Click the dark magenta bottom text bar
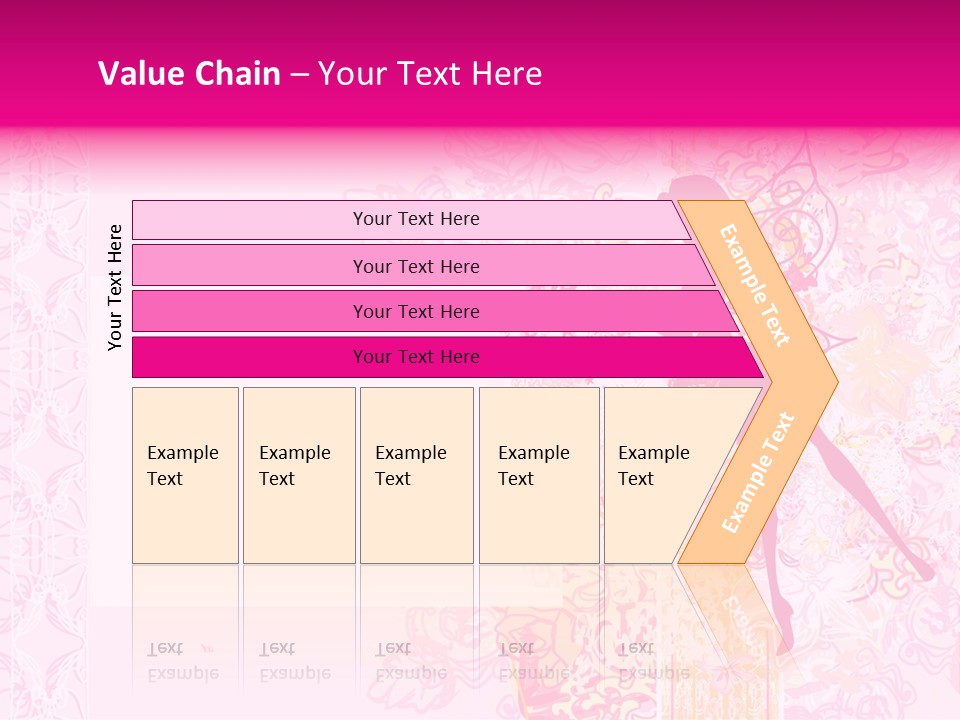The height and width of the screenshot is (720, 960). coord(416,357)
